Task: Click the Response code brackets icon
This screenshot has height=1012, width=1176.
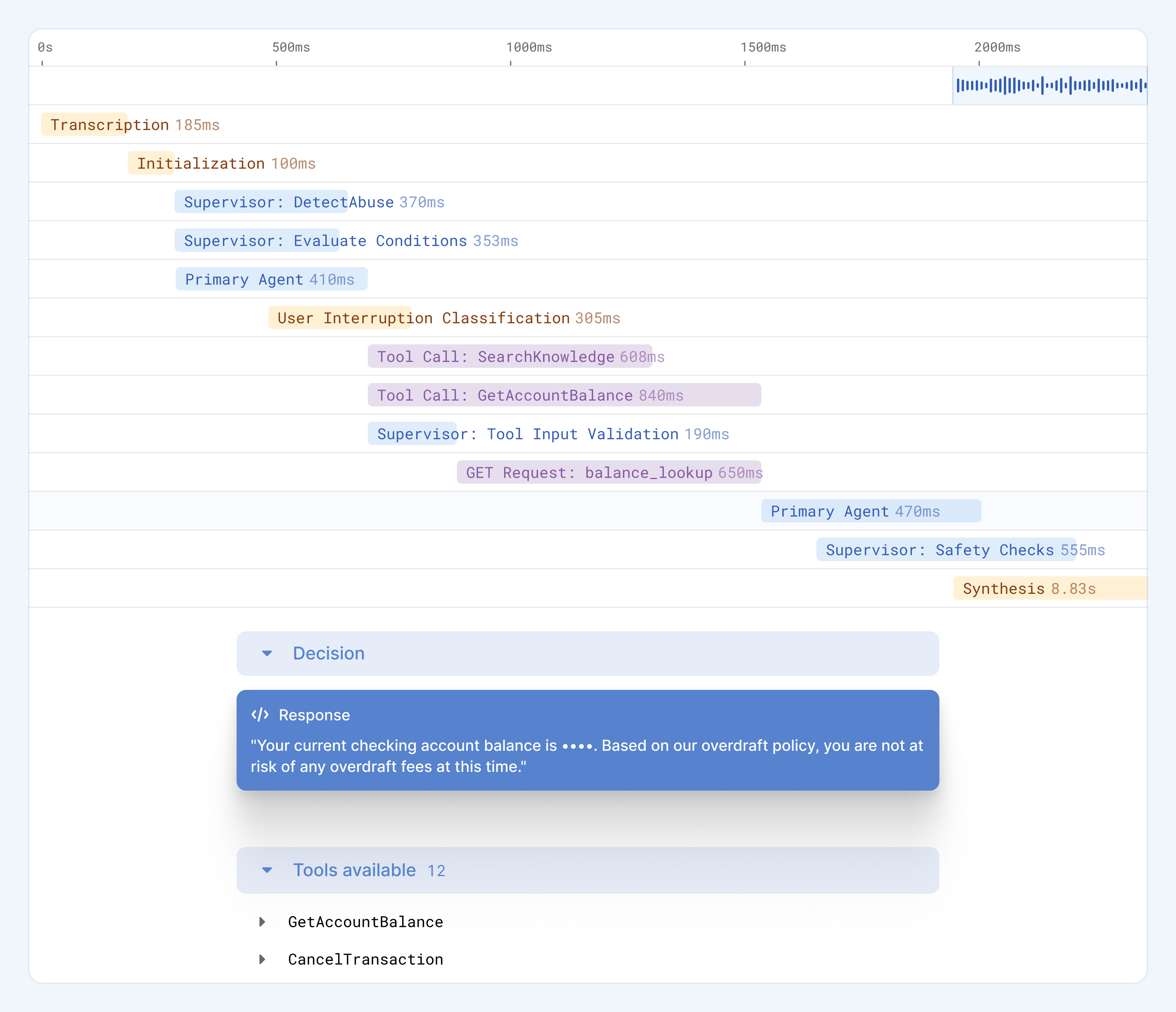Action: pos(260,714)
